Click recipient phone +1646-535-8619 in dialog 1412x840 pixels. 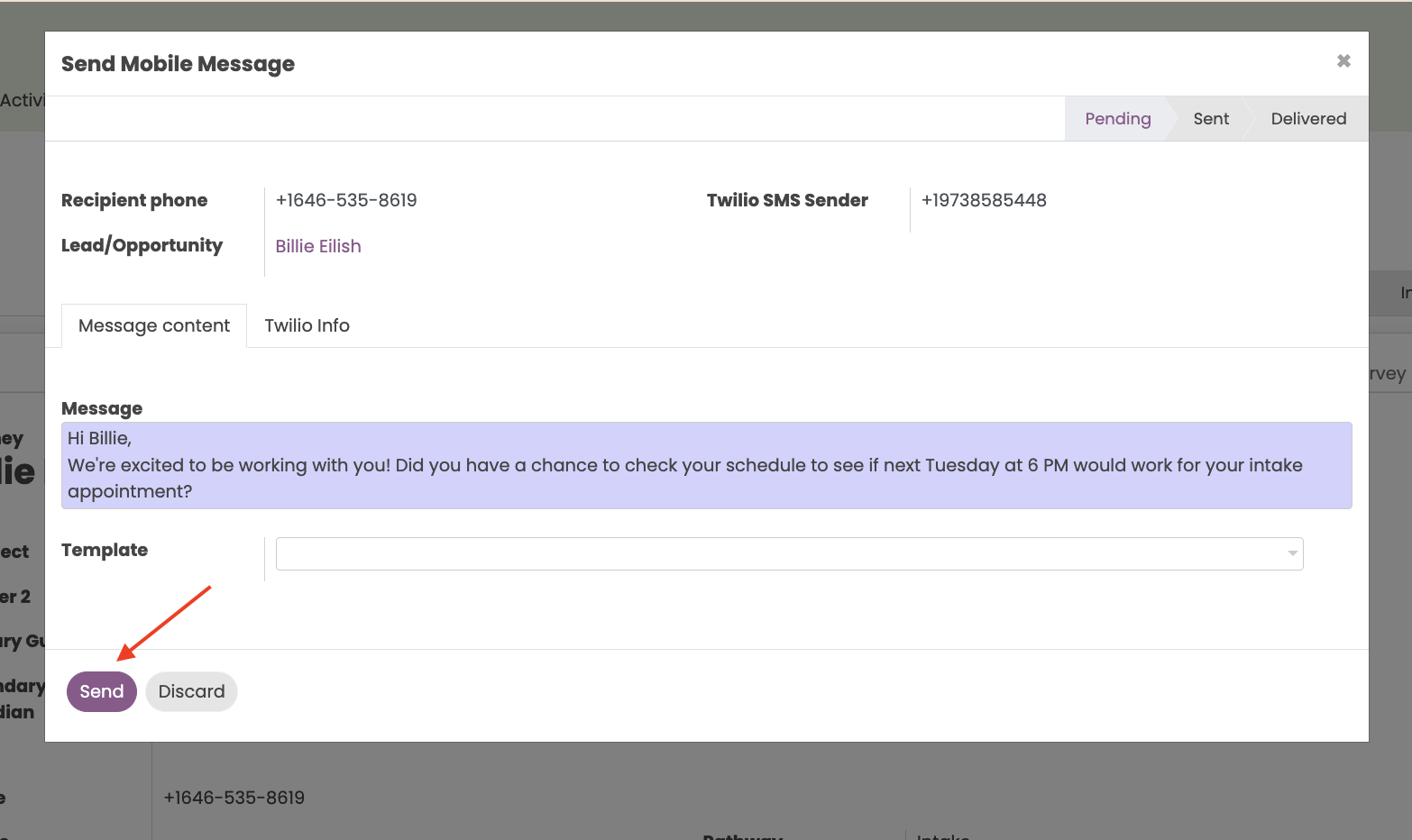coord(346,200)
